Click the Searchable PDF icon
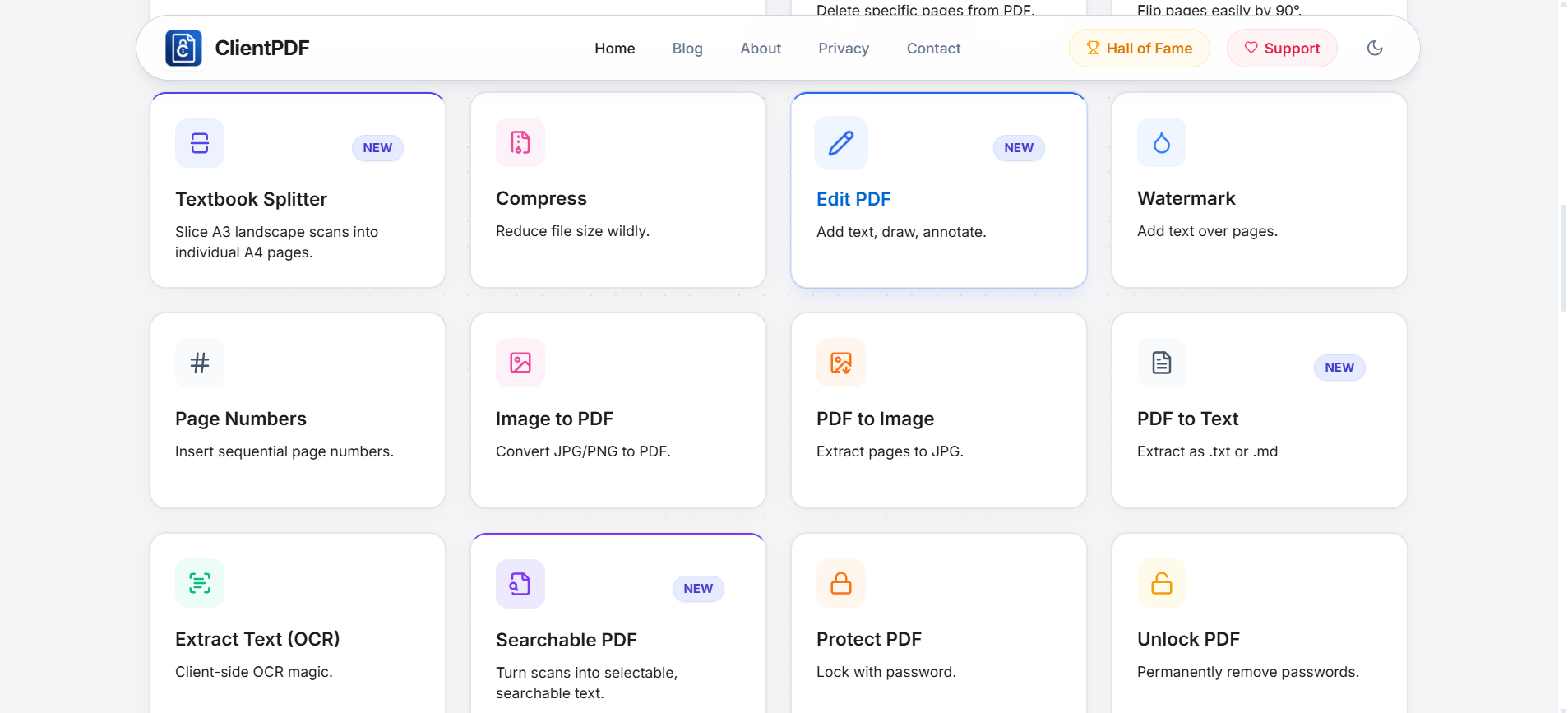 (520, 584)
